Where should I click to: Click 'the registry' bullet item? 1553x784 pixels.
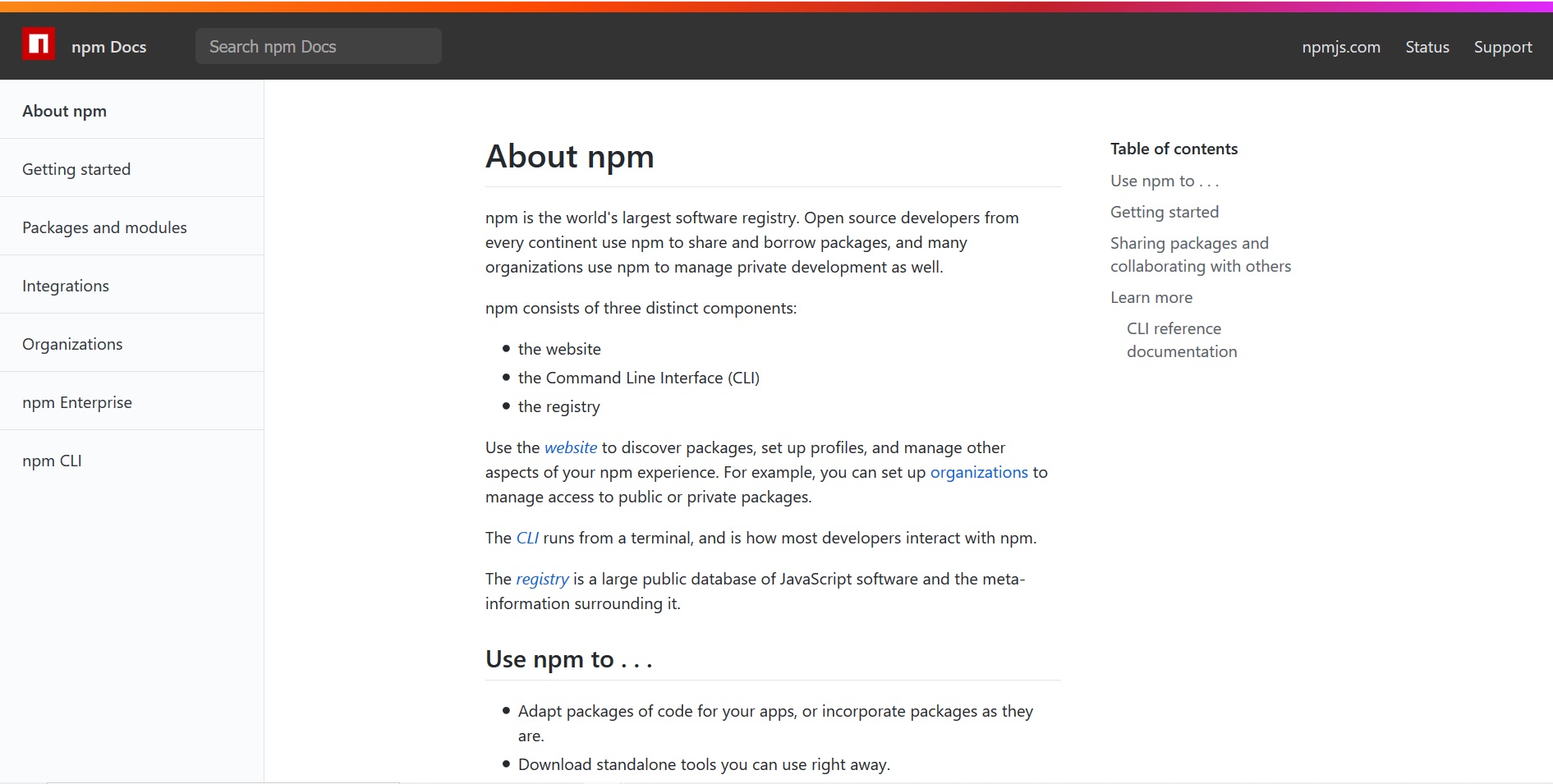coord(559,406)
